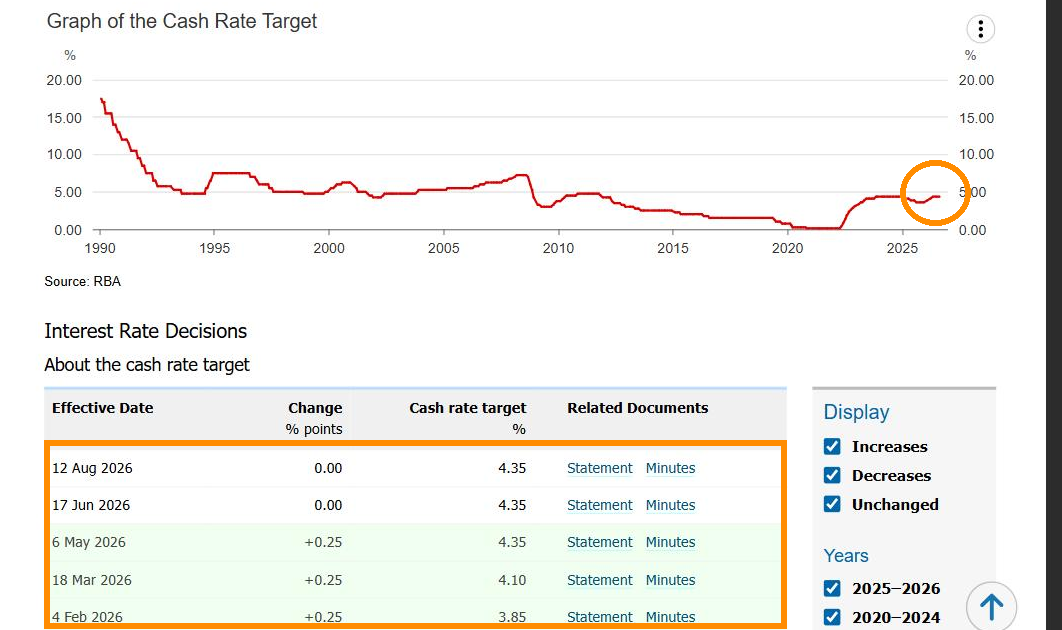
Task: Open the 6 May 2026 Minutes link
Action: [x=671, y=542]
